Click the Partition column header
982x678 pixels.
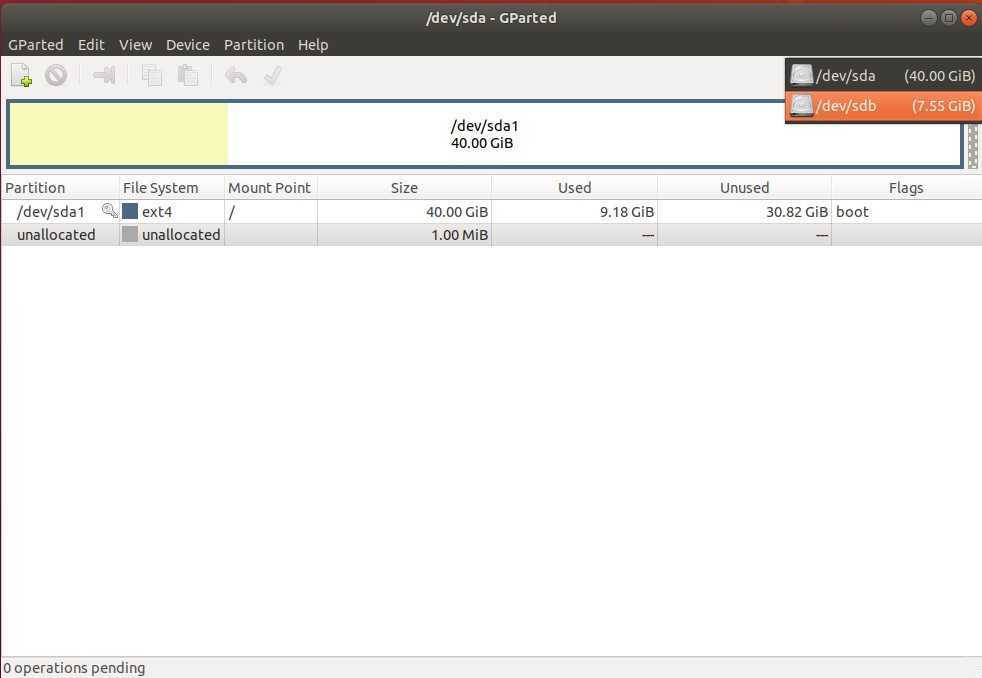click(60, 188)
